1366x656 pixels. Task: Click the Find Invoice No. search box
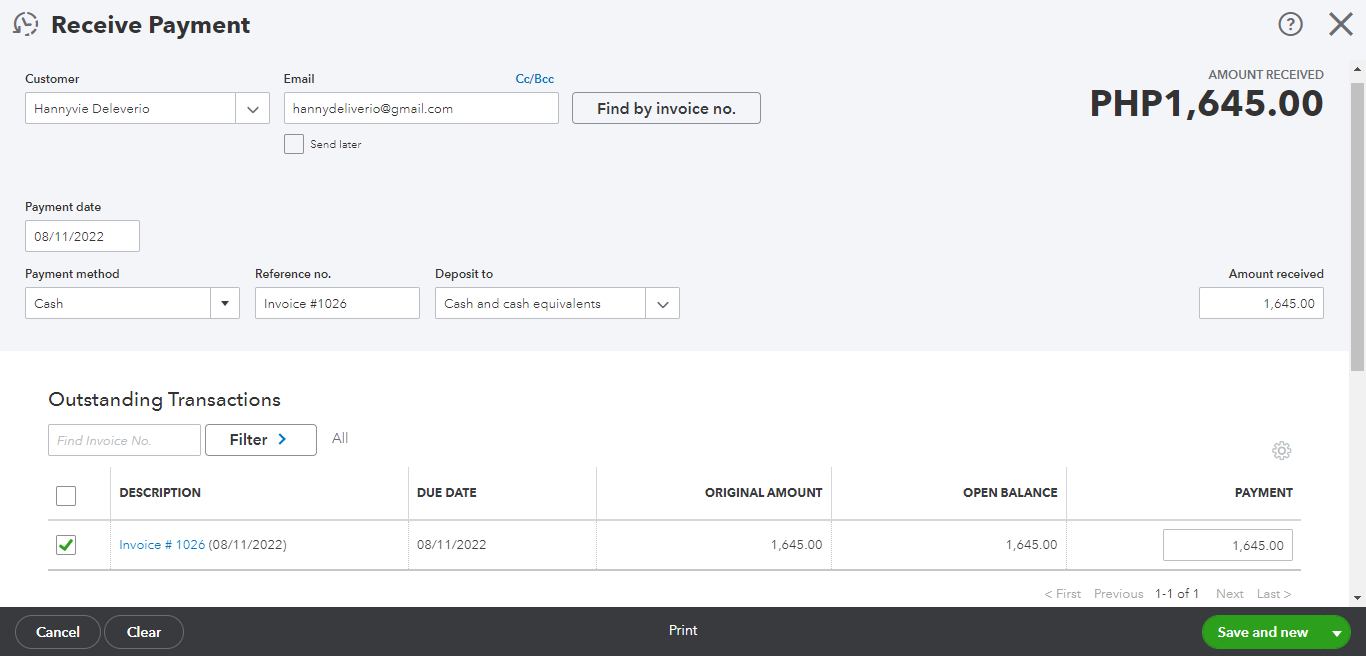point(124,440)
